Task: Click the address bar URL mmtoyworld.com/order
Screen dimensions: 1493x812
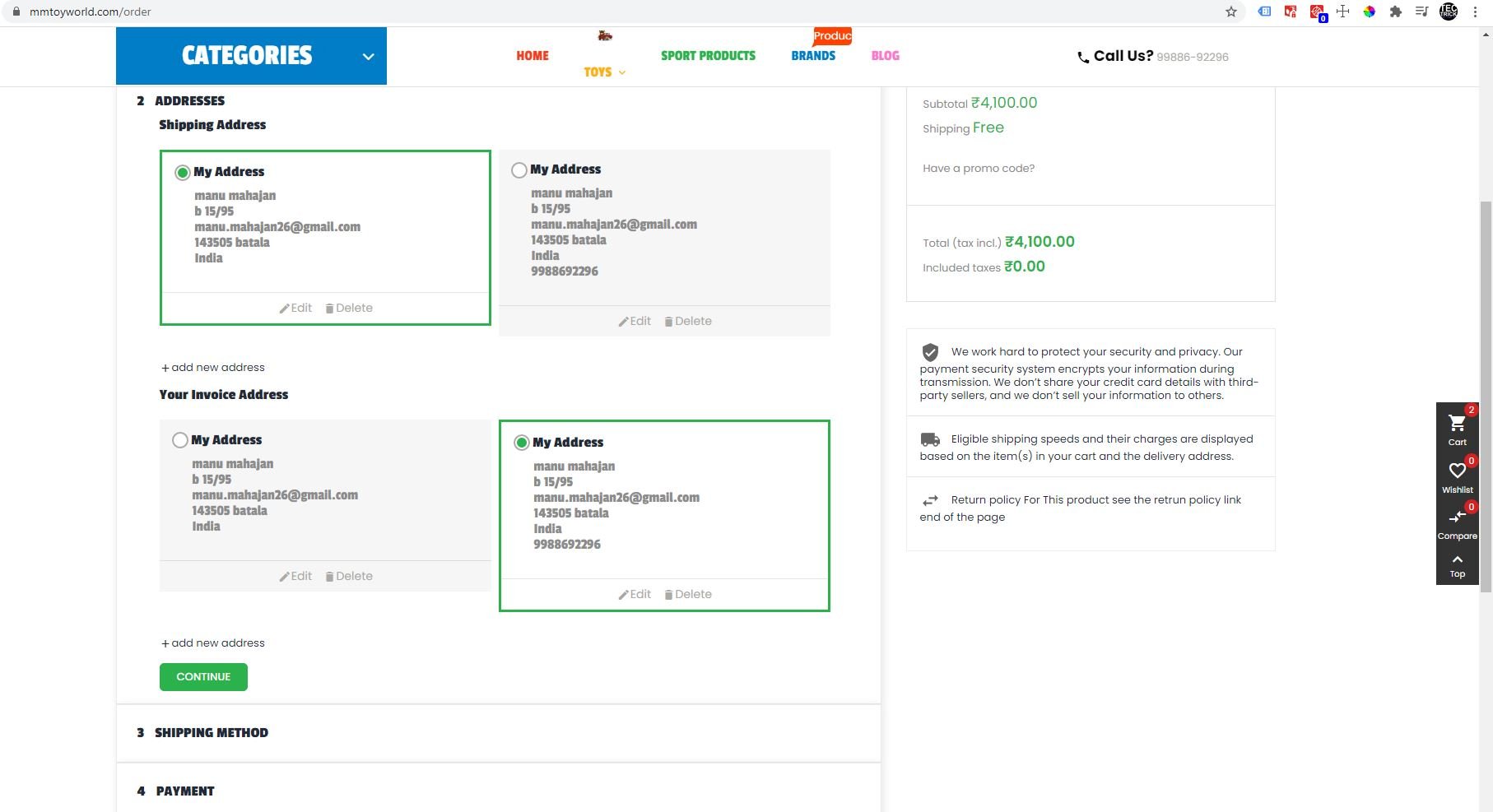Action: (91, 12)
